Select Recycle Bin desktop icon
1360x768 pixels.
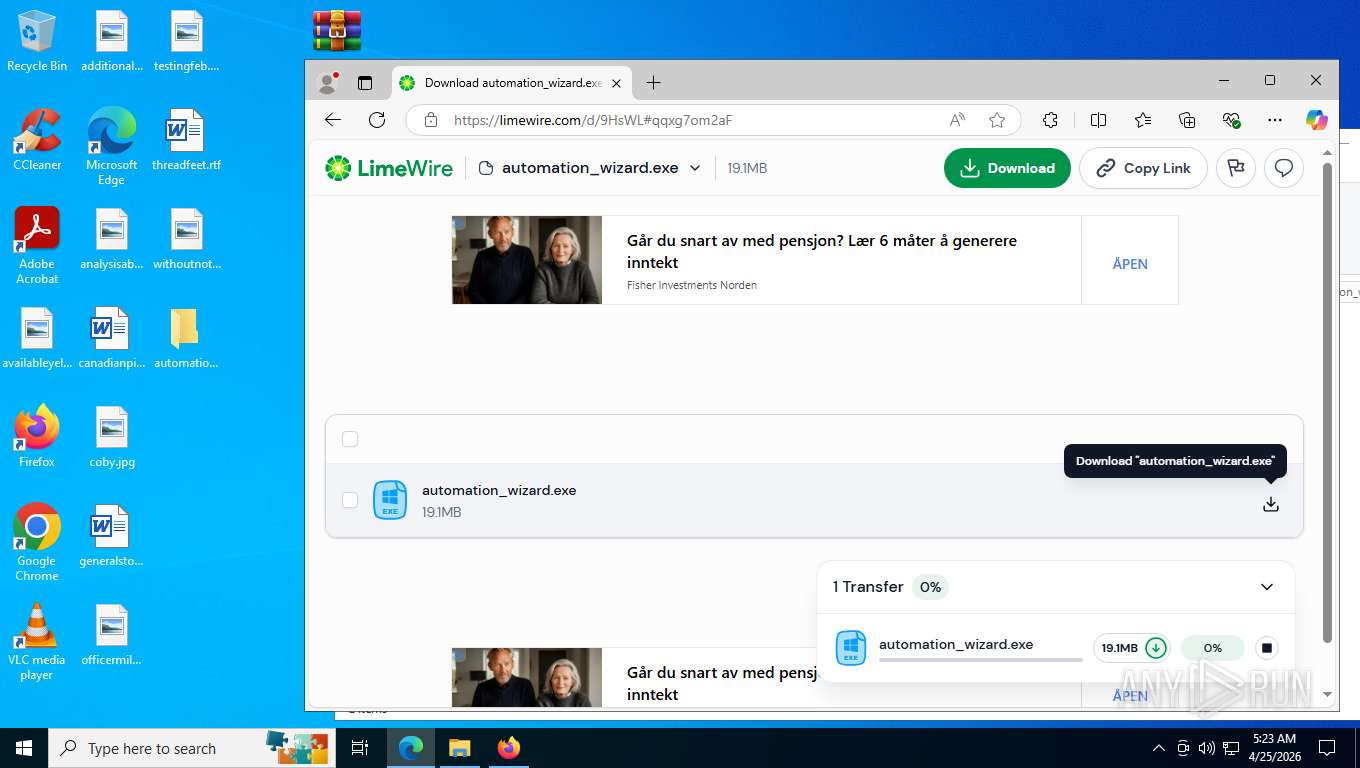pos(37,42)
